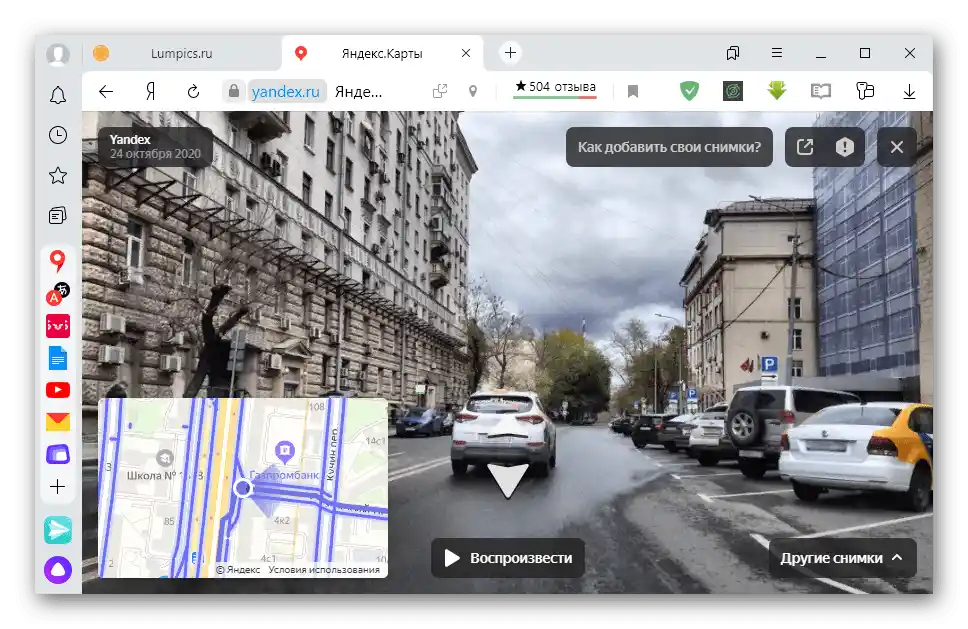Open YouTube shortcut in sidebar

[x=57, y=390]
